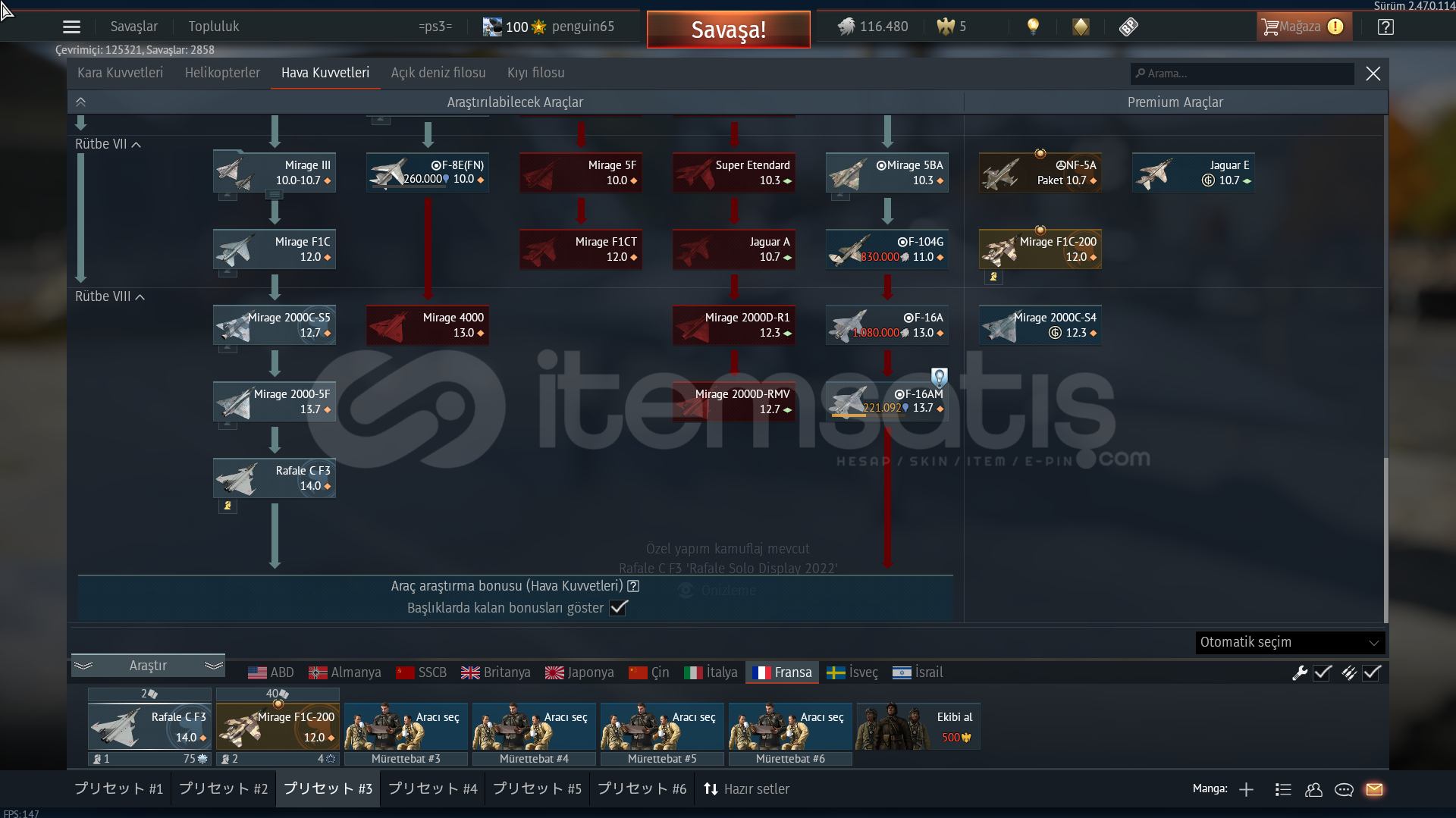This screenshot has height=818, width=1456.
Task: Switch to Helikopterler tab
Action: point(222,73)
